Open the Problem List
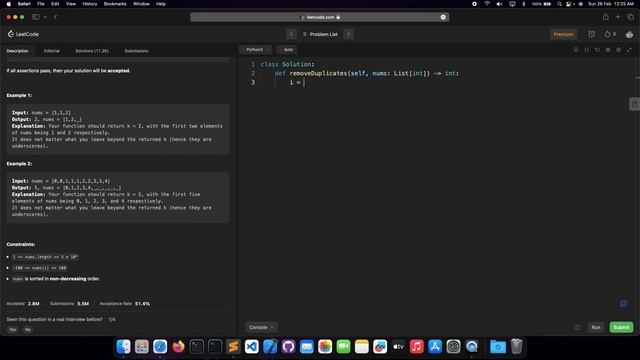Screen dimensions: 640x360 [320, 34]
